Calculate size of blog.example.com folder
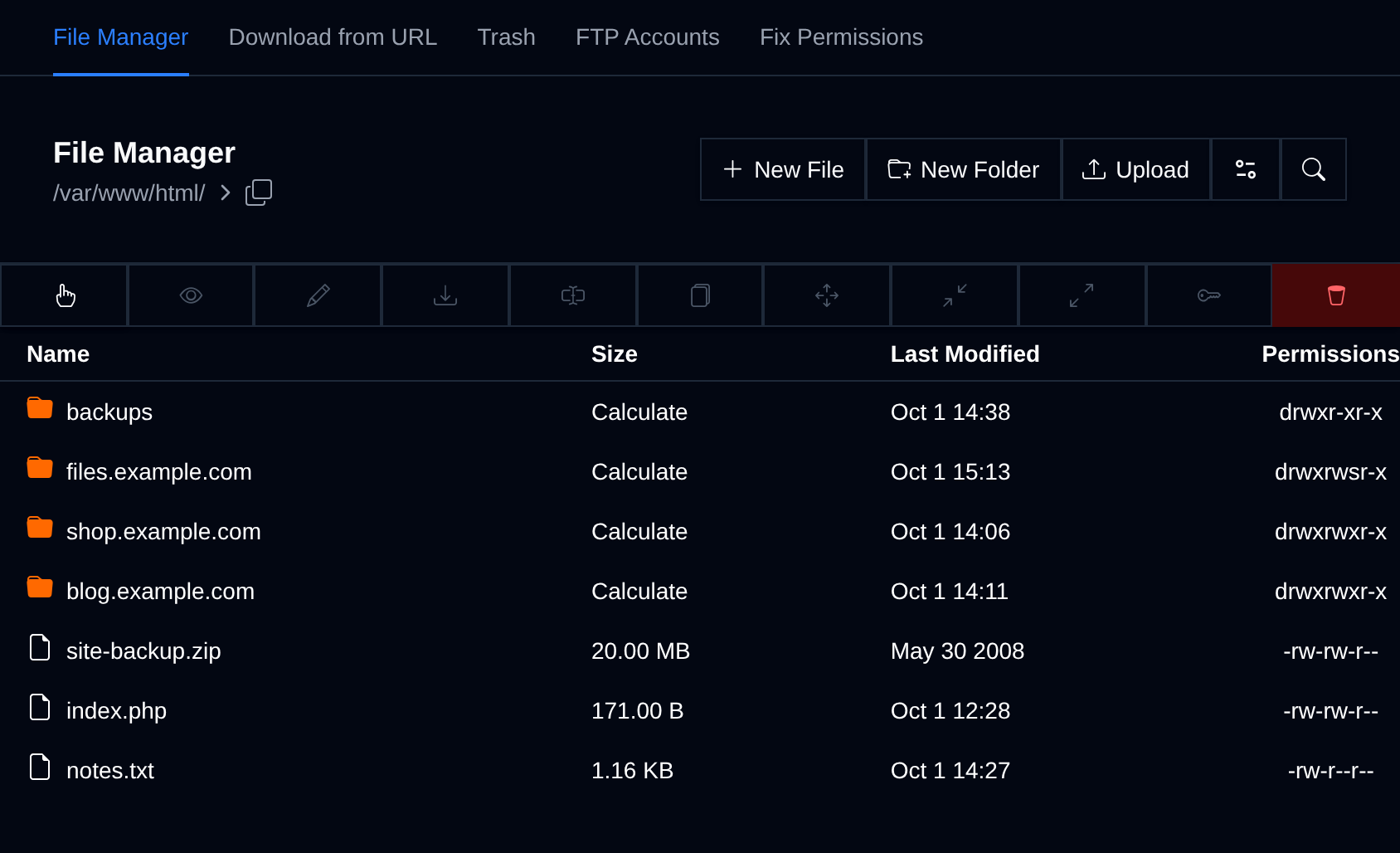The height and width of the screenshot is (853, 1400). 639,592
